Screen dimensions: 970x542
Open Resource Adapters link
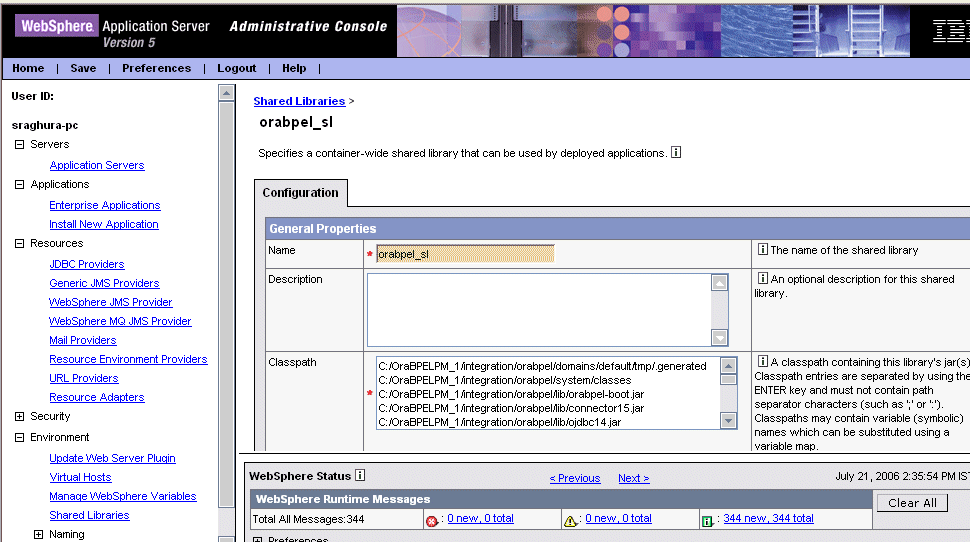pyautogui.click(x=97, y=397)
